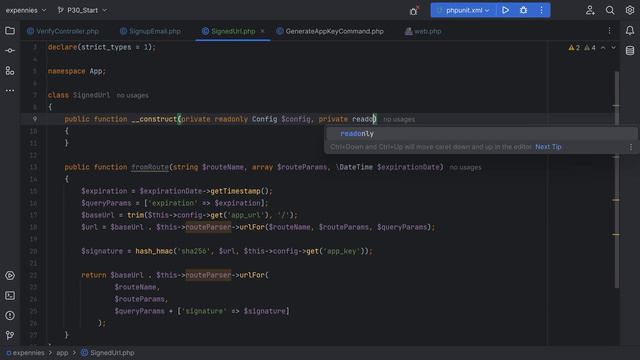Switch to GenerateAppKeyCommand.php tab

(x=330, y=31)
